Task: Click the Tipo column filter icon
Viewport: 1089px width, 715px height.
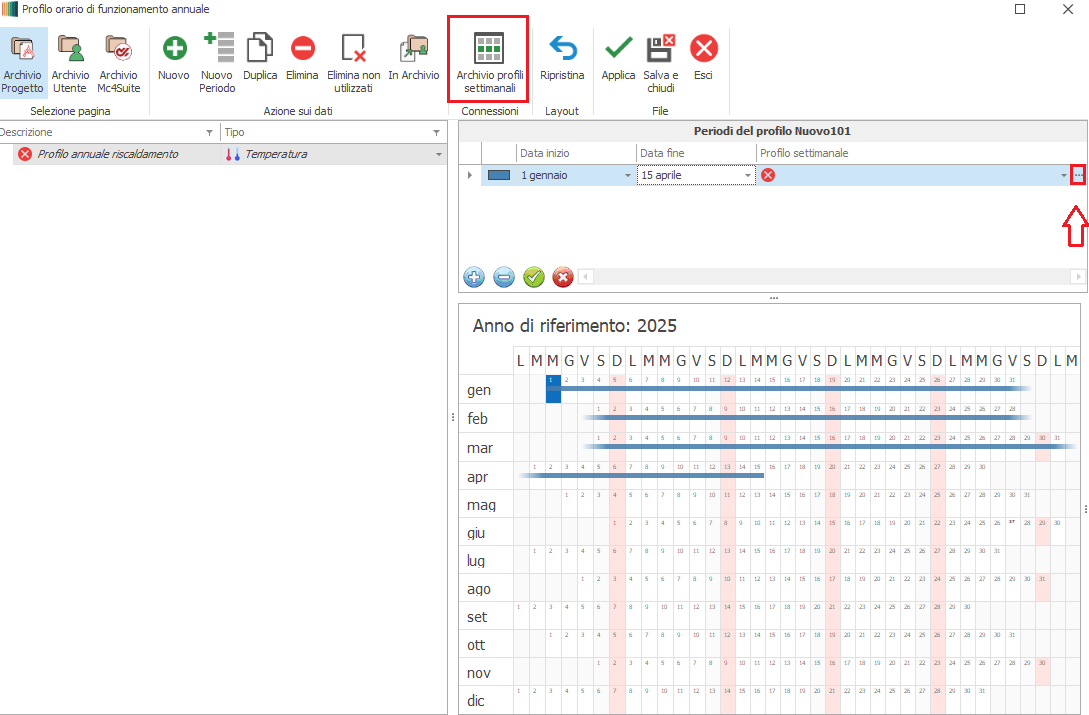Action: (x=436, y=133)
